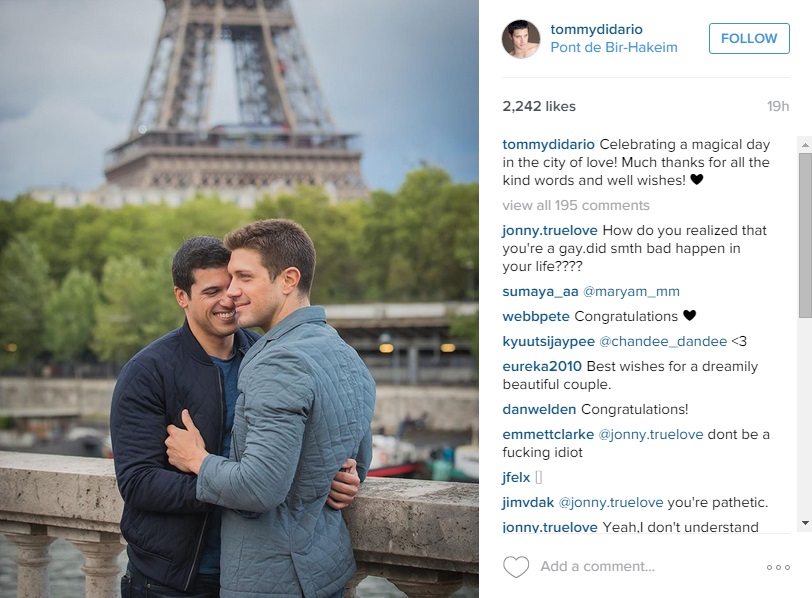Open webbpete commenter profile
812x598 pixels.
[535, 316]
